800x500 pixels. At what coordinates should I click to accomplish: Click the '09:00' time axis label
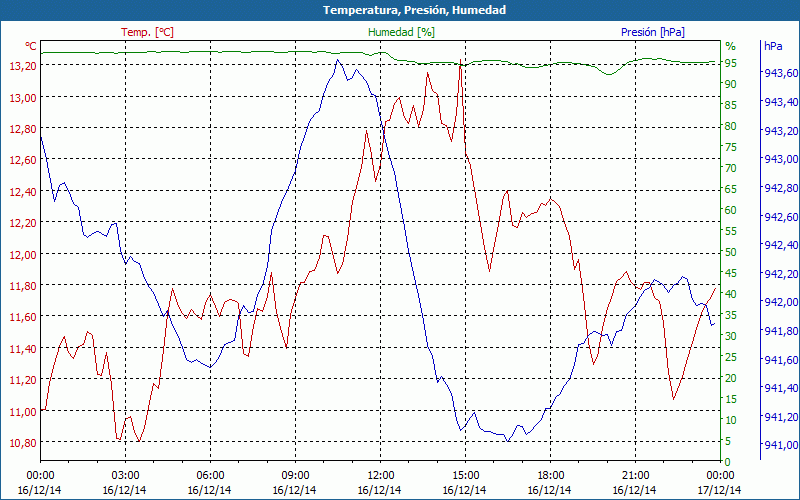pos(295,476)
